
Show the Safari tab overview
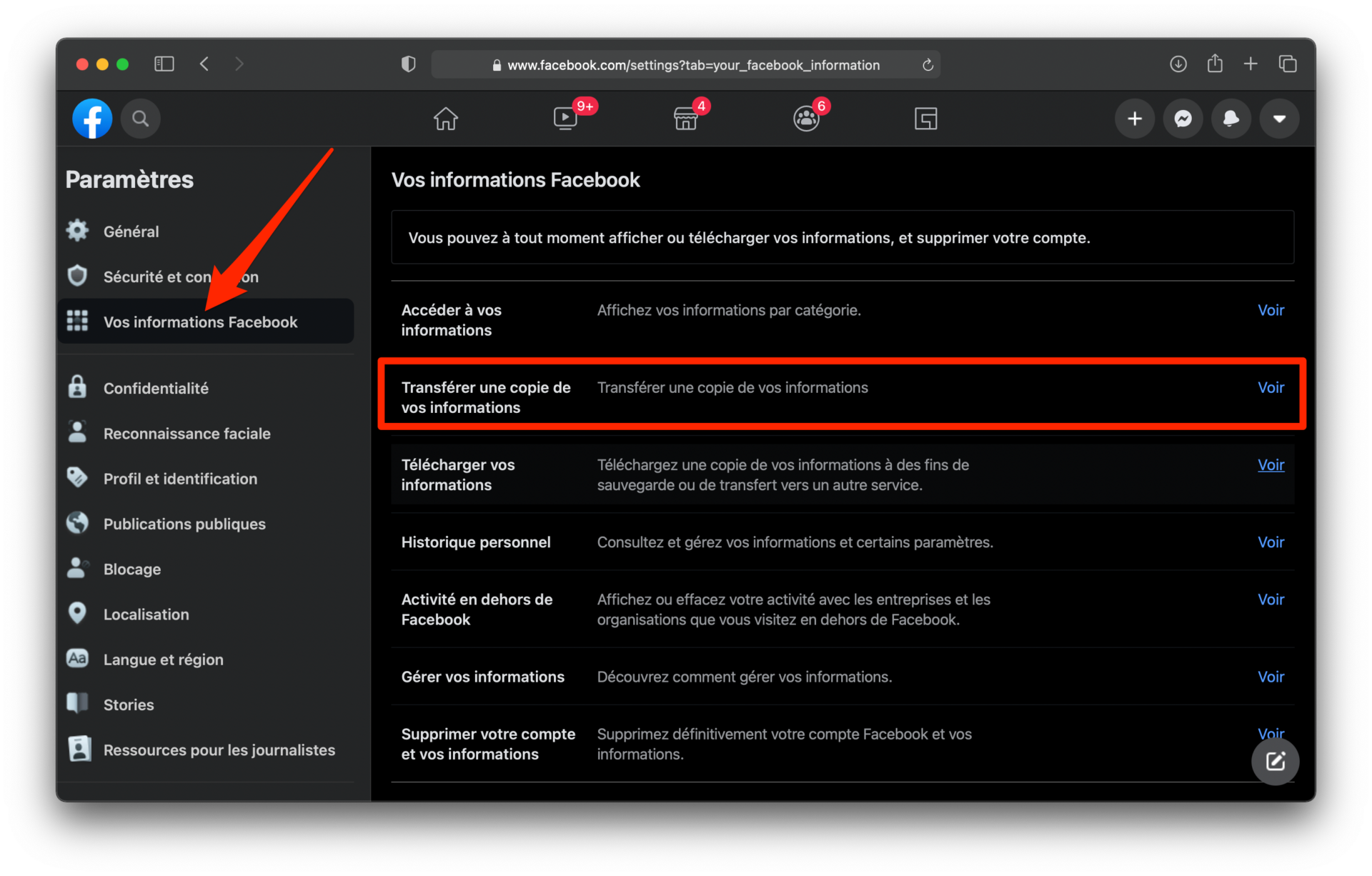pyautogui.click(x=1288, y=64)
